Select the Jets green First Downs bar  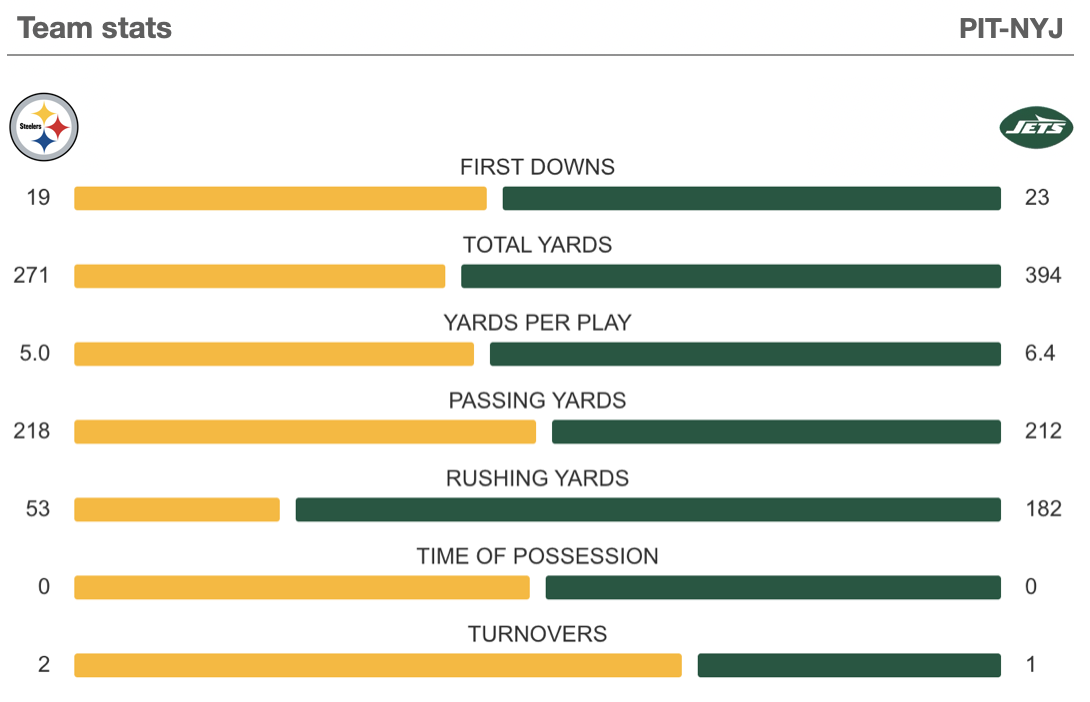[751, 198]
